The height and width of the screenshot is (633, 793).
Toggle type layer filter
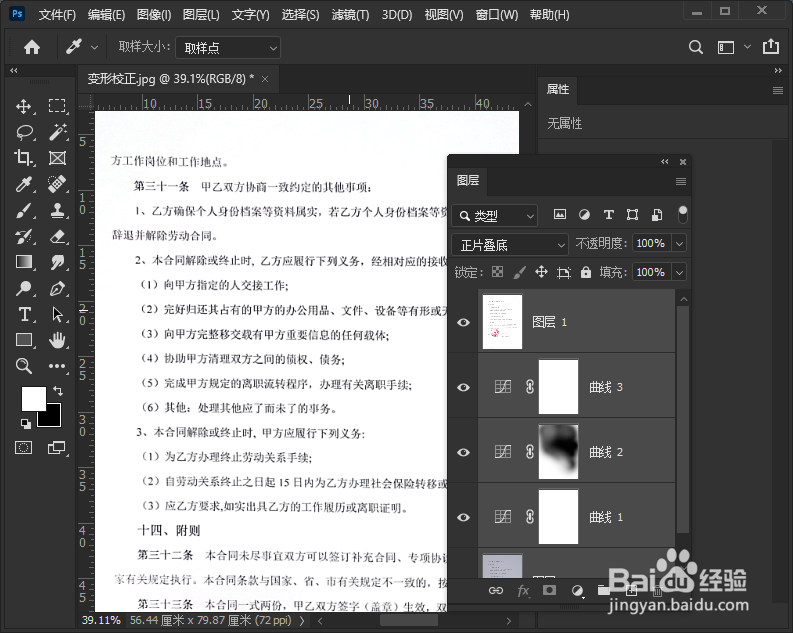tap(608, 215)
